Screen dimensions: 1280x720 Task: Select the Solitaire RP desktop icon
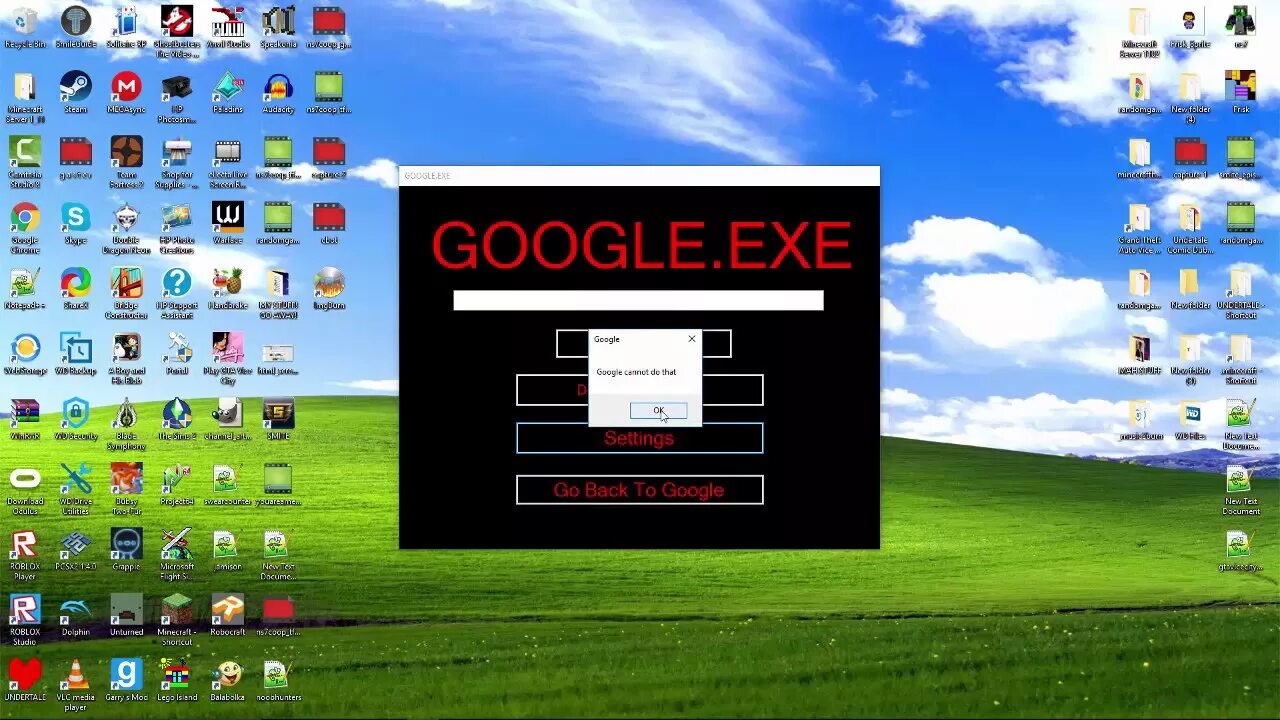tap(126, 28)
